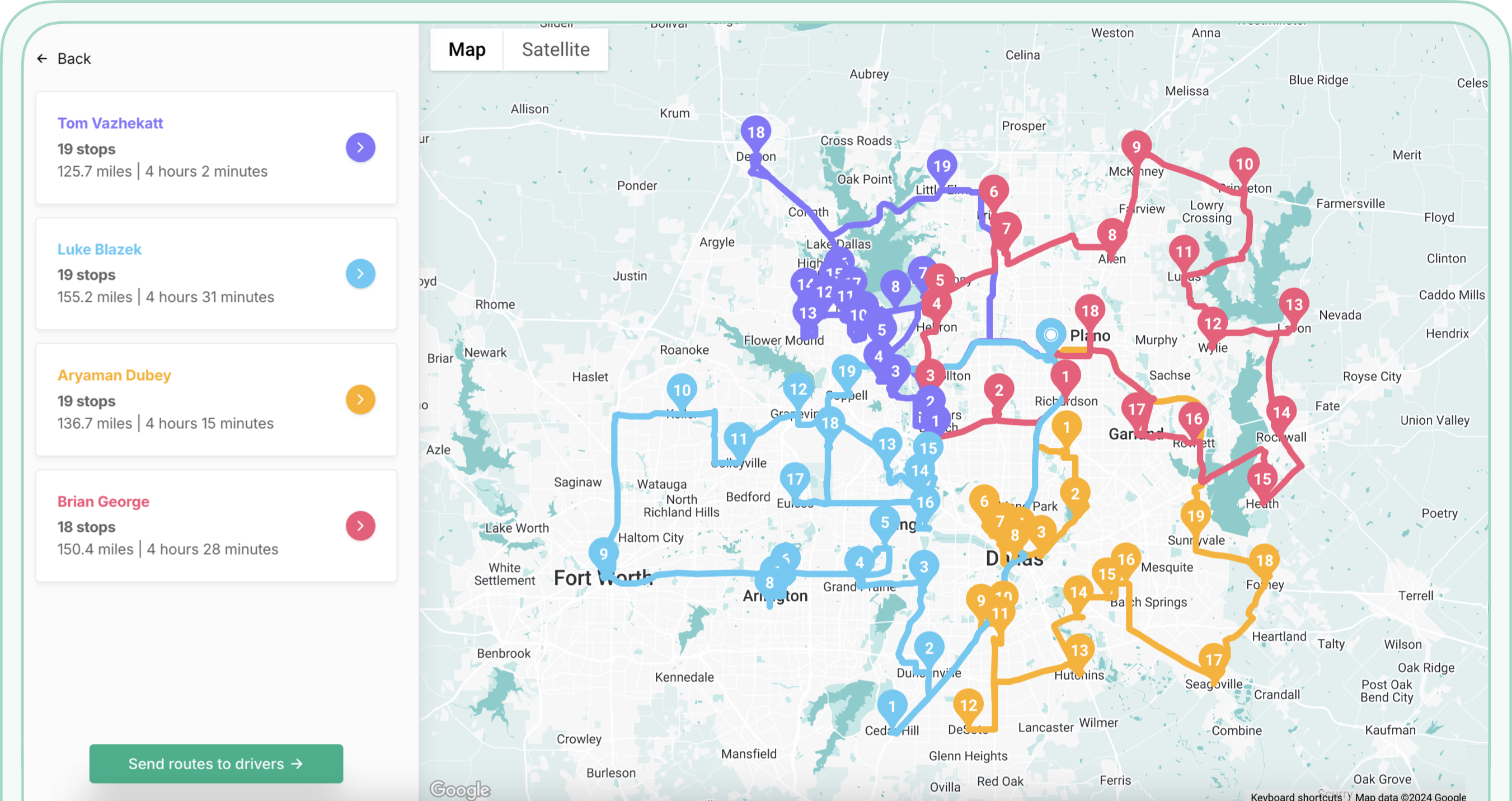Expand Tom Vazhekatt's route details
1512x801 pixels.
(360, 147)
